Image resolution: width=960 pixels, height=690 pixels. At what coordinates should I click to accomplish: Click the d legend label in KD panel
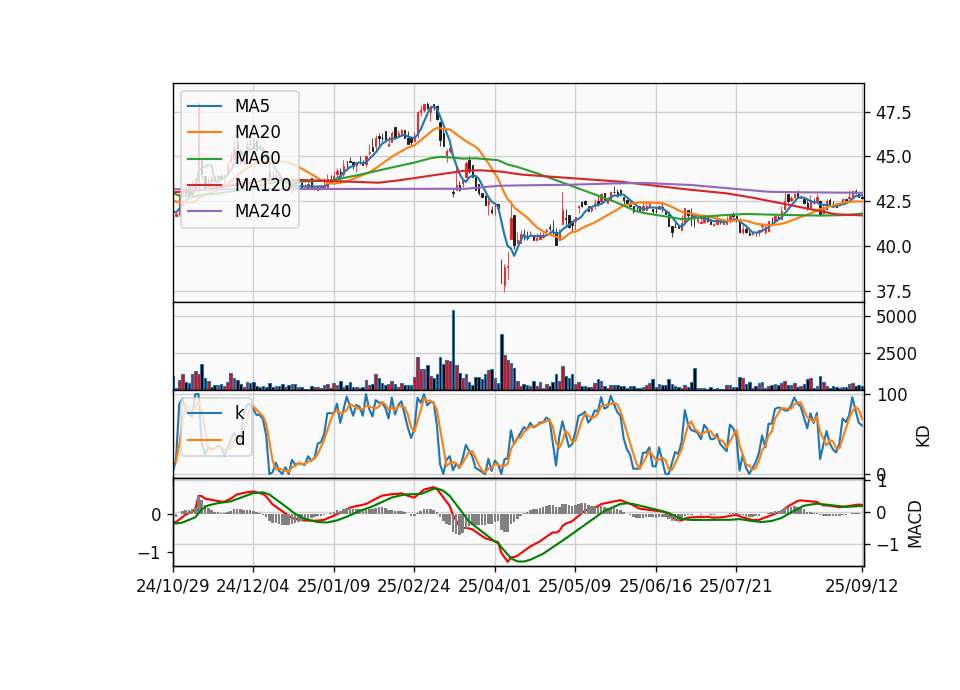coord(240,439)
